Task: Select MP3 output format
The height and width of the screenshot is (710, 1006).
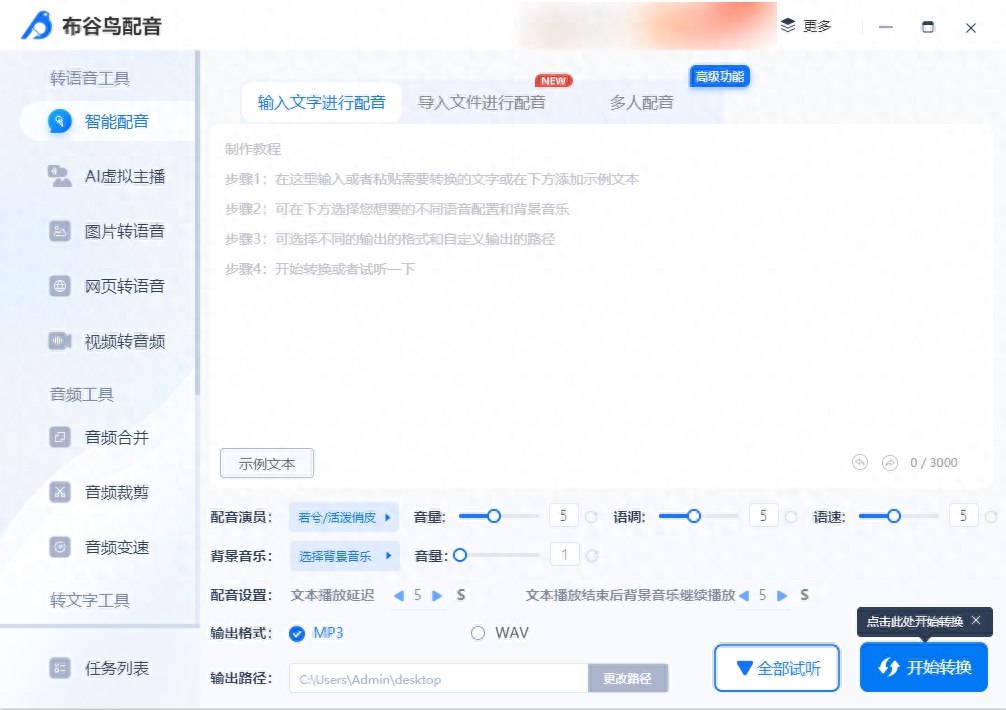Action: click(x=296, y=634)
